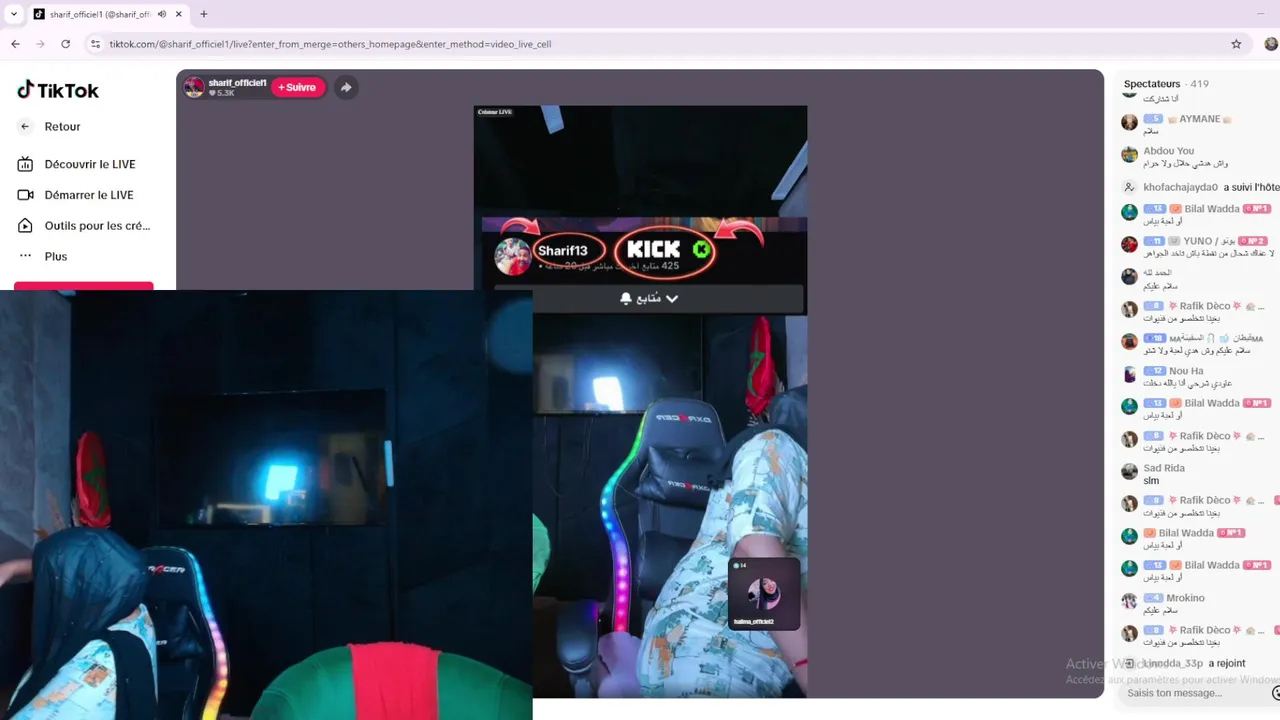Open the Spectateurs viewer list
1280x720 pixels.
pyautogui.click(x=1152, y=84)
